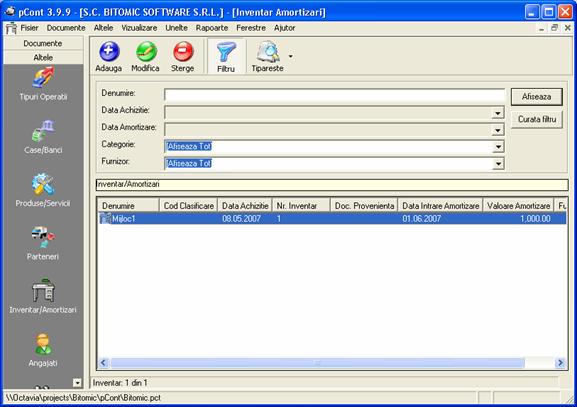Click the Sterge red delete icon
The width and height of the screenshot is (577, 407).
pos(183,52)
